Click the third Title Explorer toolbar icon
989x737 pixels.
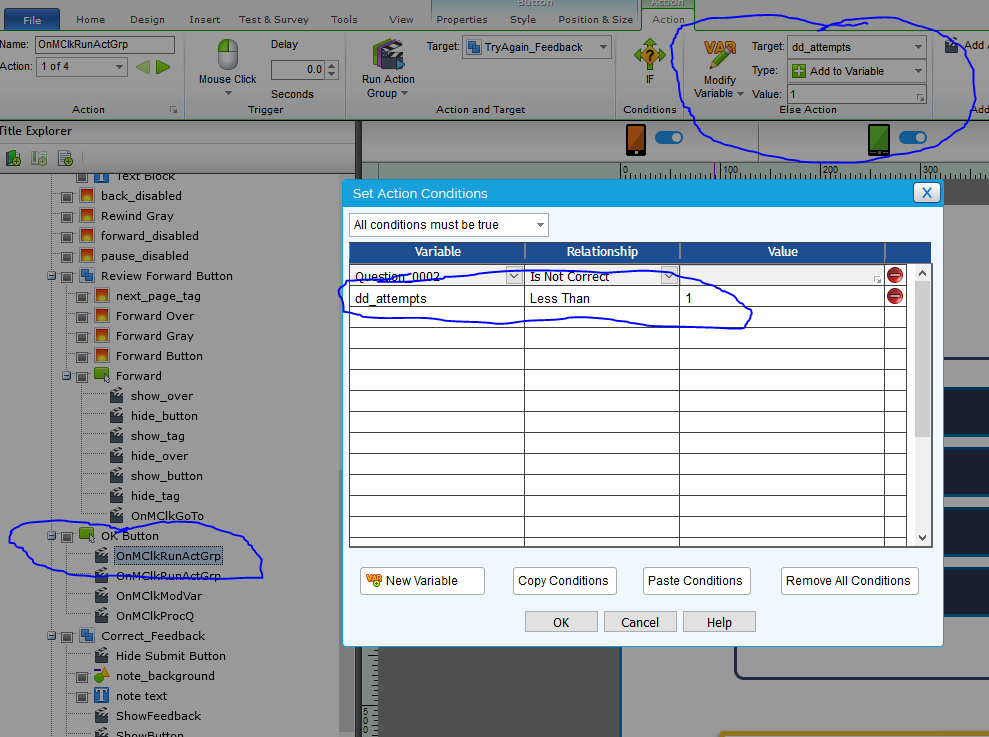coord(65,158)
